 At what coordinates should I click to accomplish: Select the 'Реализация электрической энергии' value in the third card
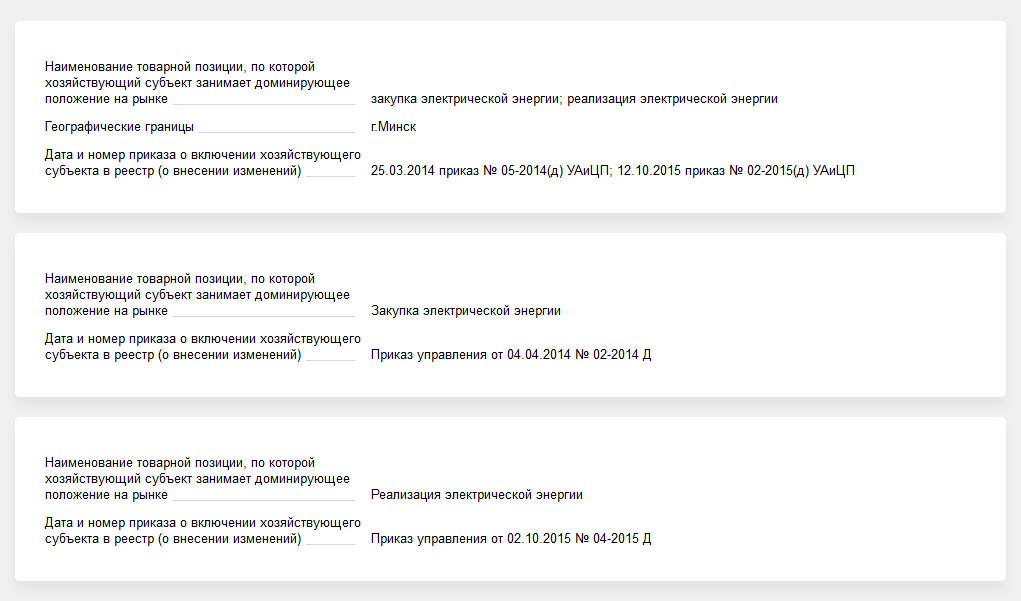(476, 495)
